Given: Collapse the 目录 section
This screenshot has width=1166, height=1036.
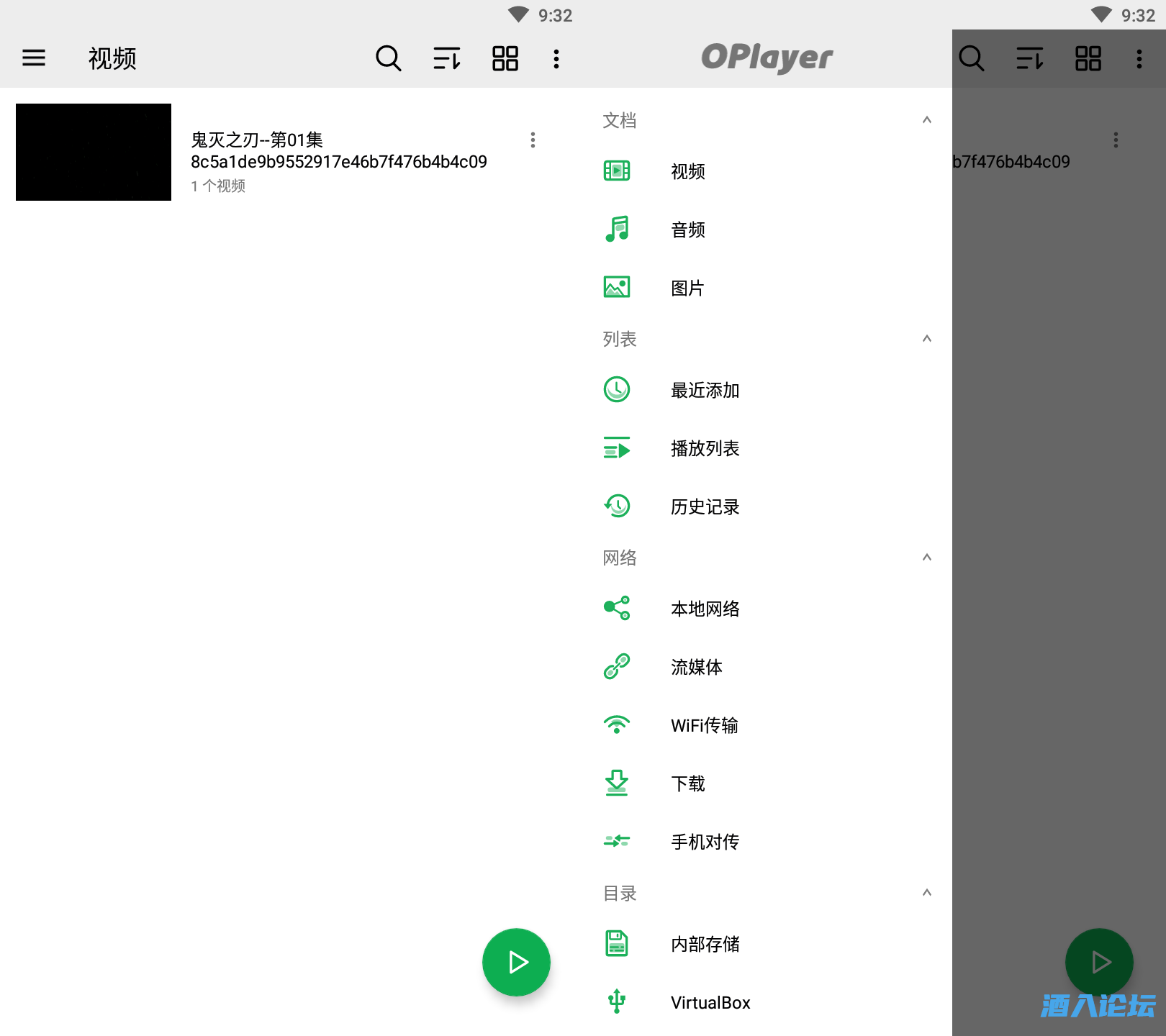Looking at the screenshot, I should pos(926,893).
